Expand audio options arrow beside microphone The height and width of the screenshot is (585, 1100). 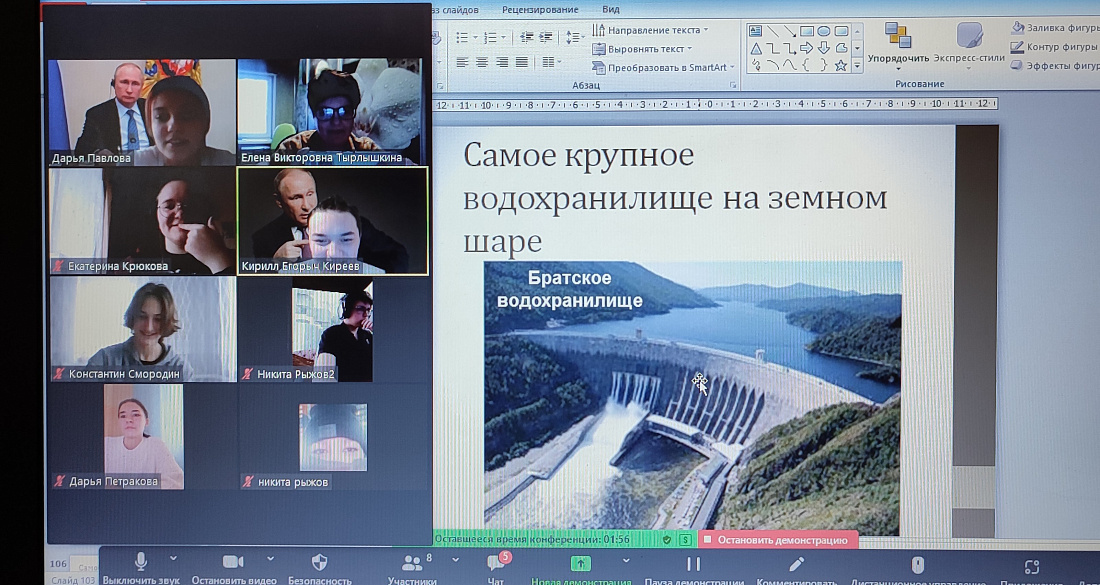click(173, 559)
